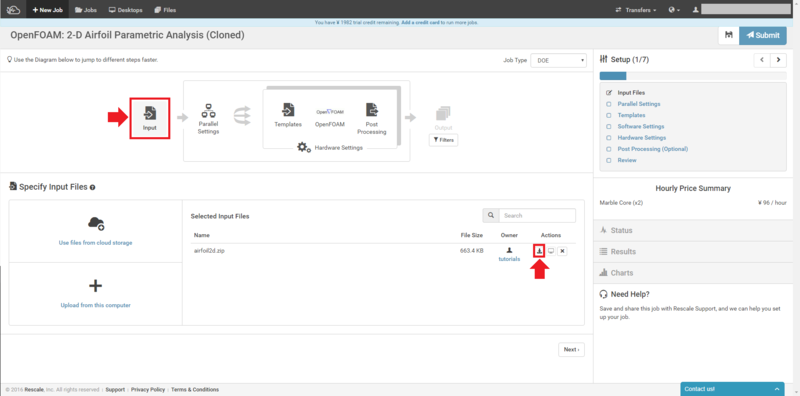The width and height of the screenshot is (800, 396).
Task: Expand the Transfers dropdown
Action: [x=636, y=10]
